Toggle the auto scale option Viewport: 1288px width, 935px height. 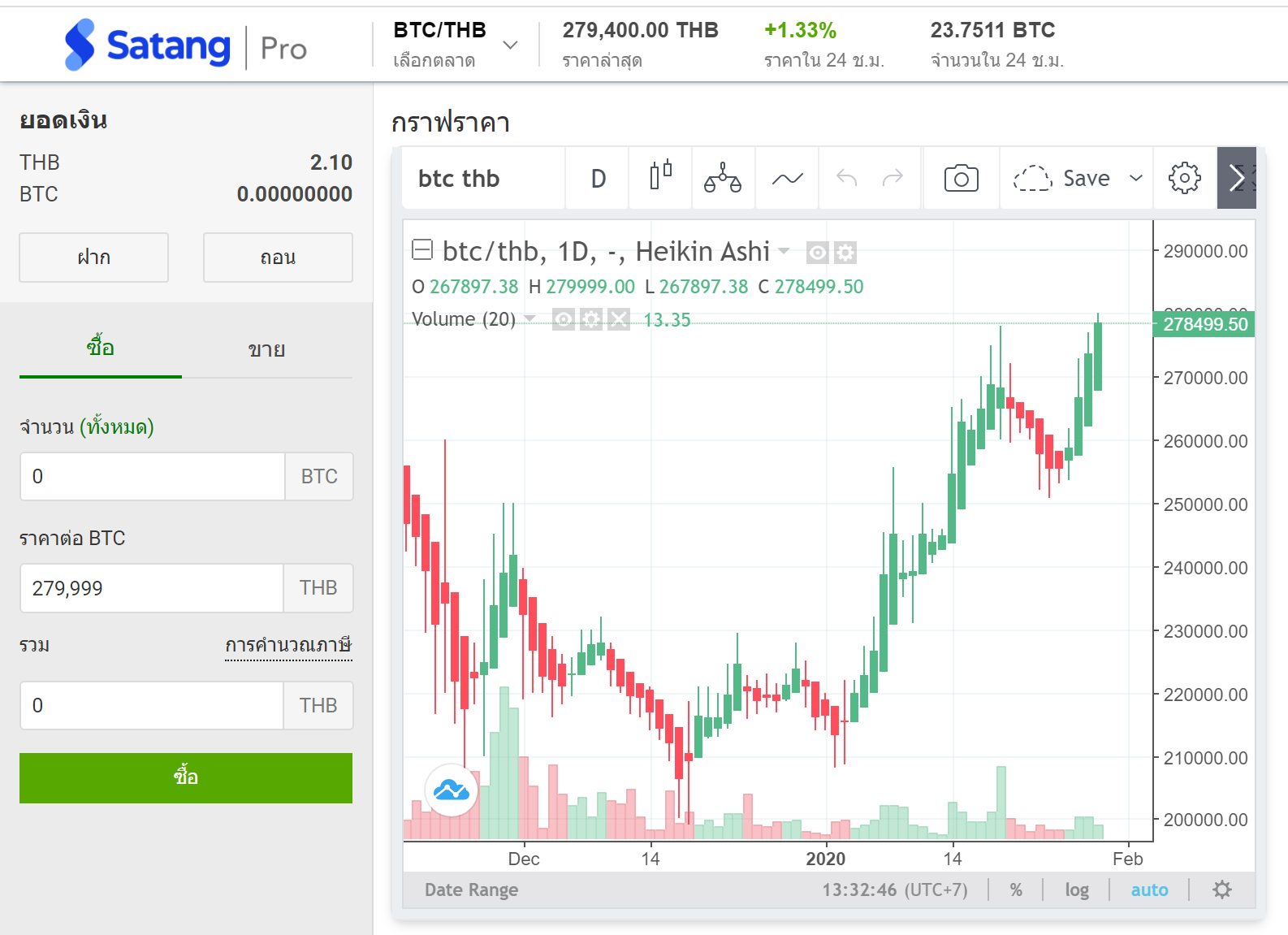1149,890
